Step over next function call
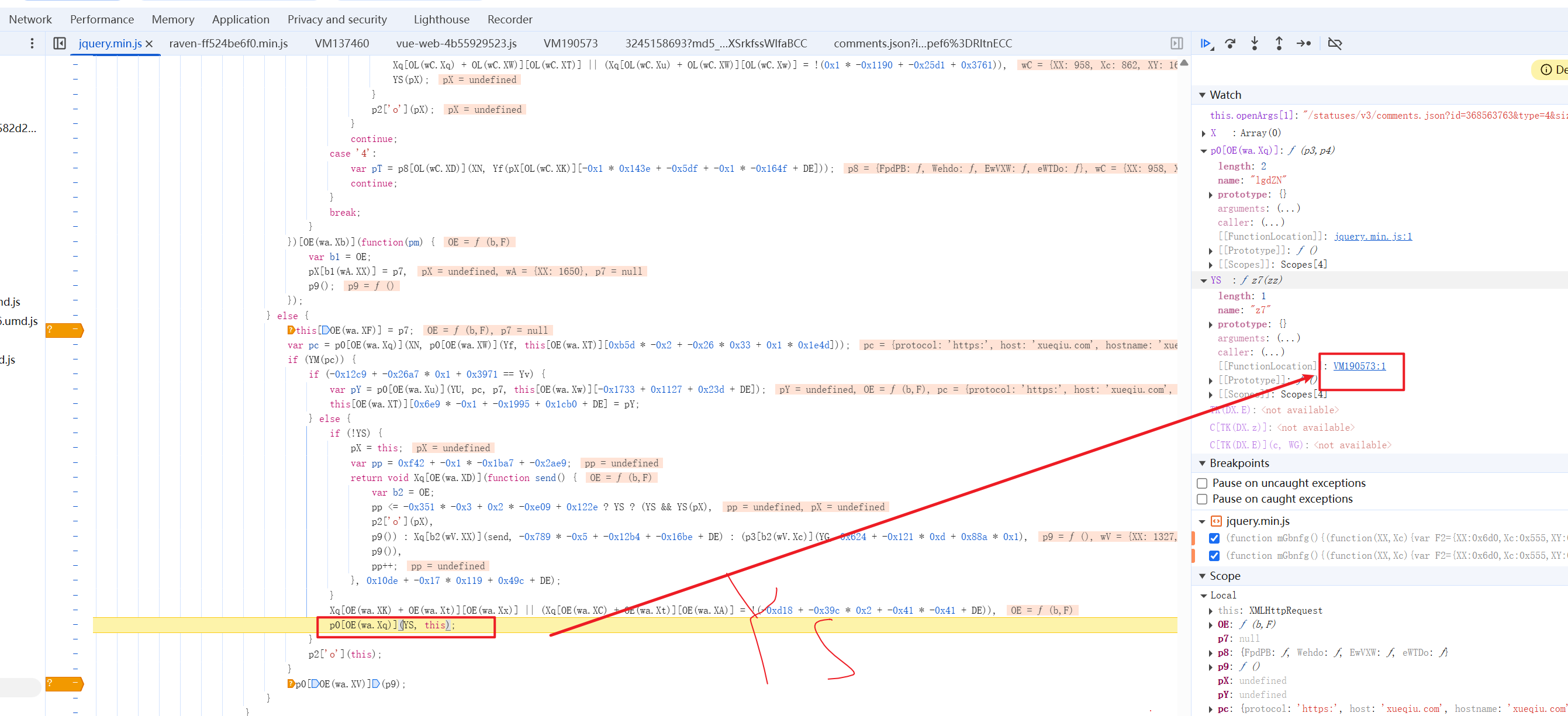 pos(1230,43)
